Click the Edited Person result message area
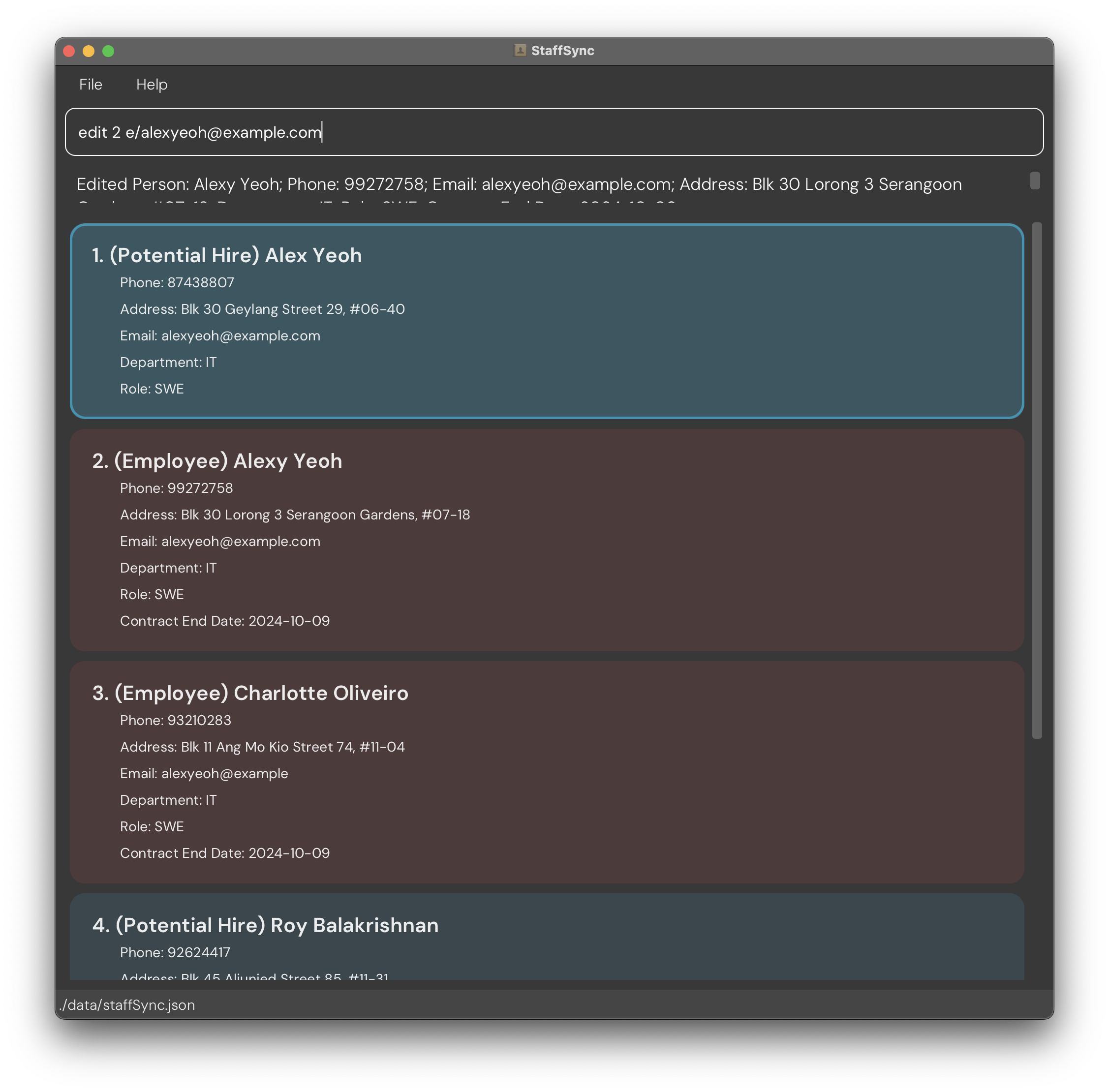1109x1092 pixels. (519, 184)
